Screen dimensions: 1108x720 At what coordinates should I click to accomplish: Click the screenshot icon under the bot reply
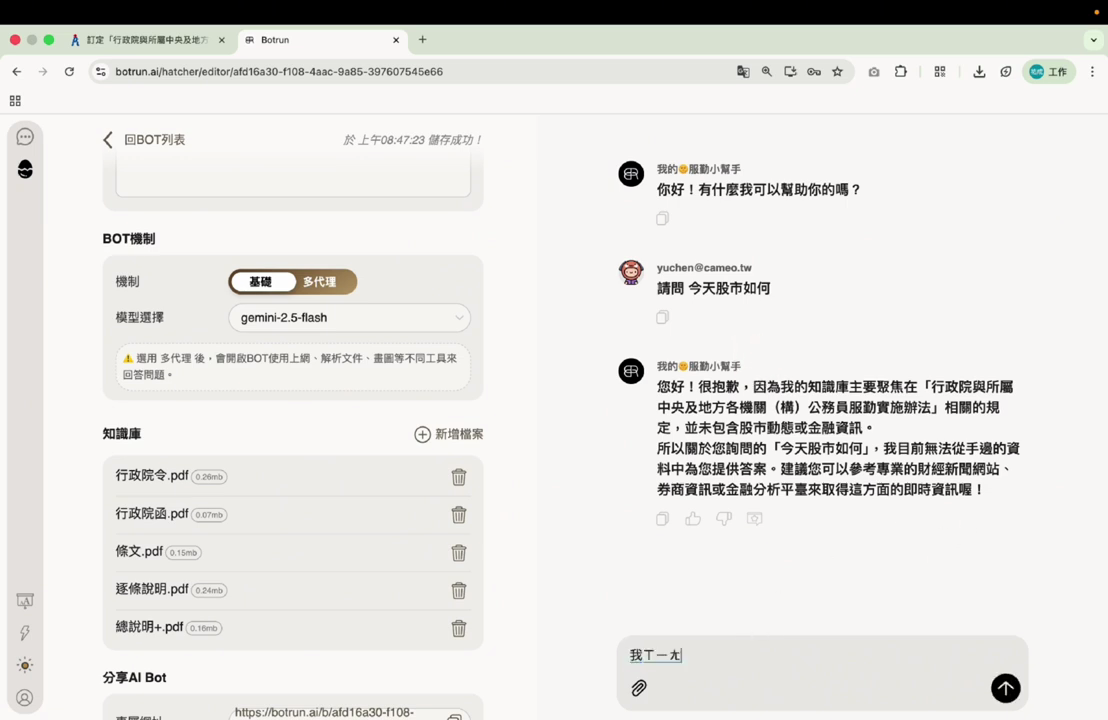[755, 519]
